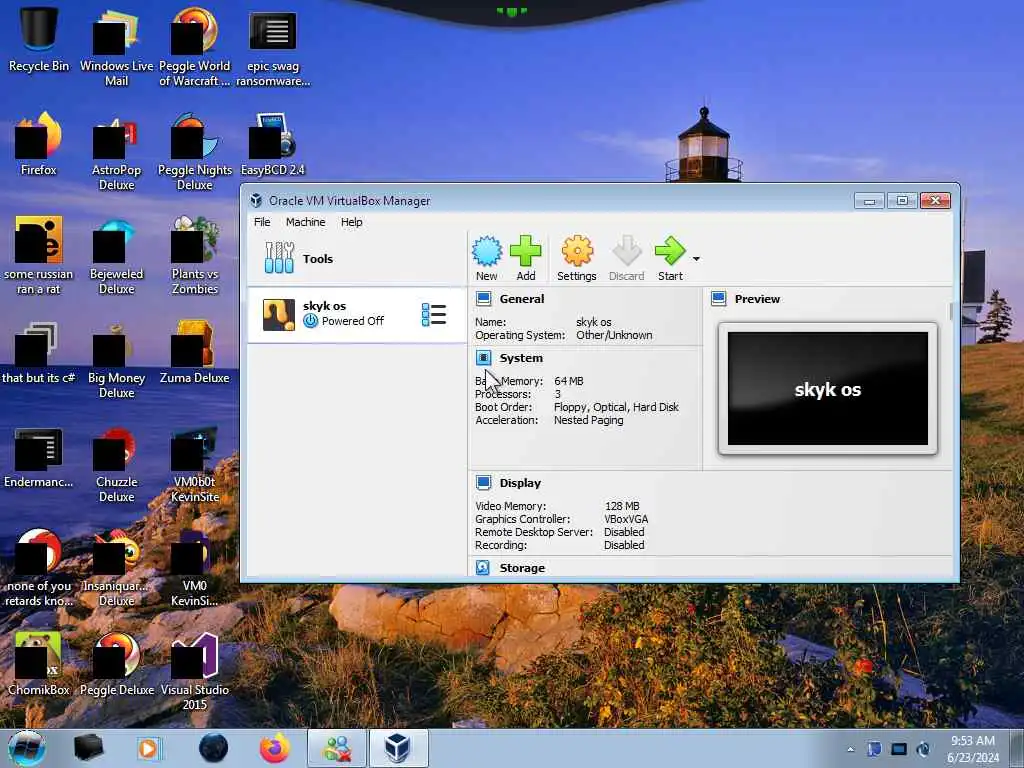Click 'Floppy, Optical, Hard Disk' boot order text
This screenshot has width=1024, height=768.
(616, 407)
